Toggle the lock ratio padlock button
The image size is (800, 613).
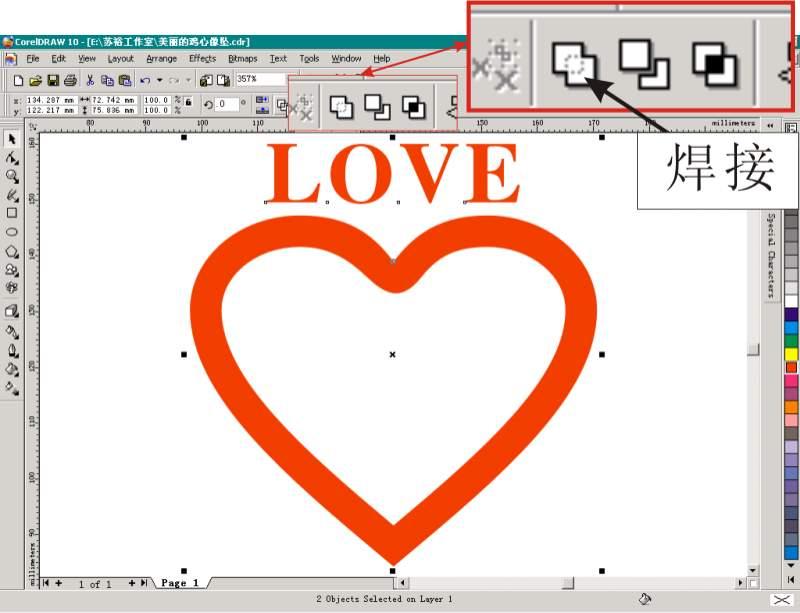(x=189, y=104)
